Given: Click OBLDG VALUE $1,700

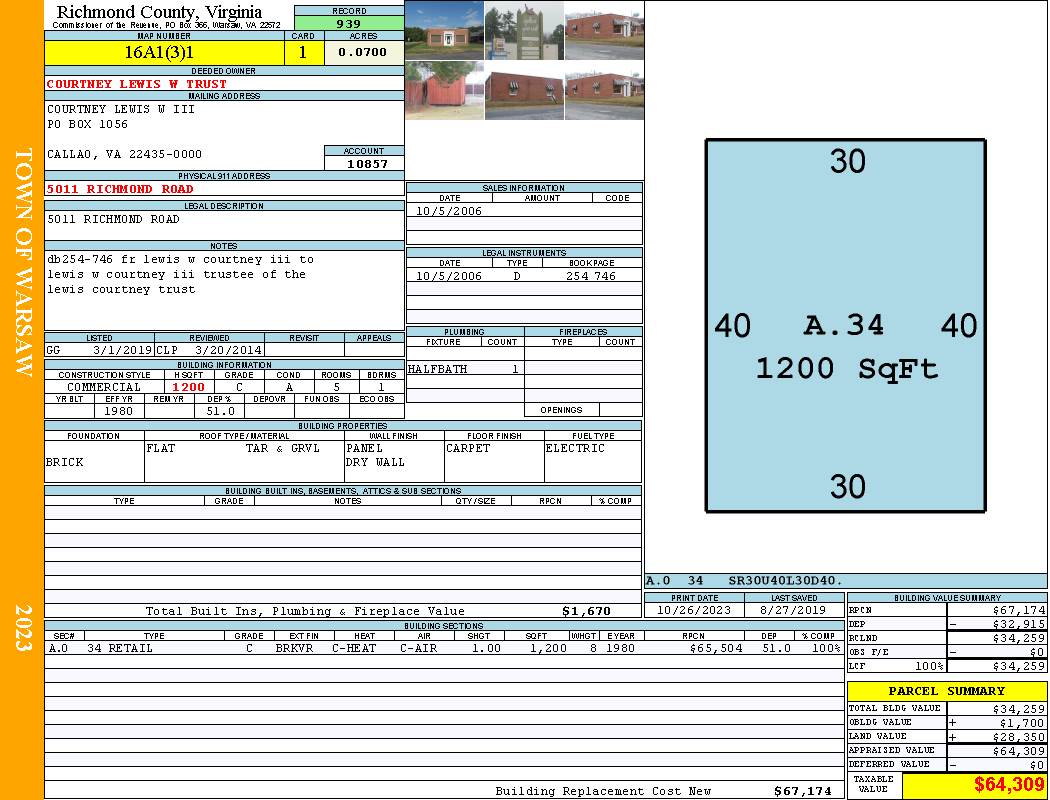Looking at the screenshot, I should click(1021, 723).
